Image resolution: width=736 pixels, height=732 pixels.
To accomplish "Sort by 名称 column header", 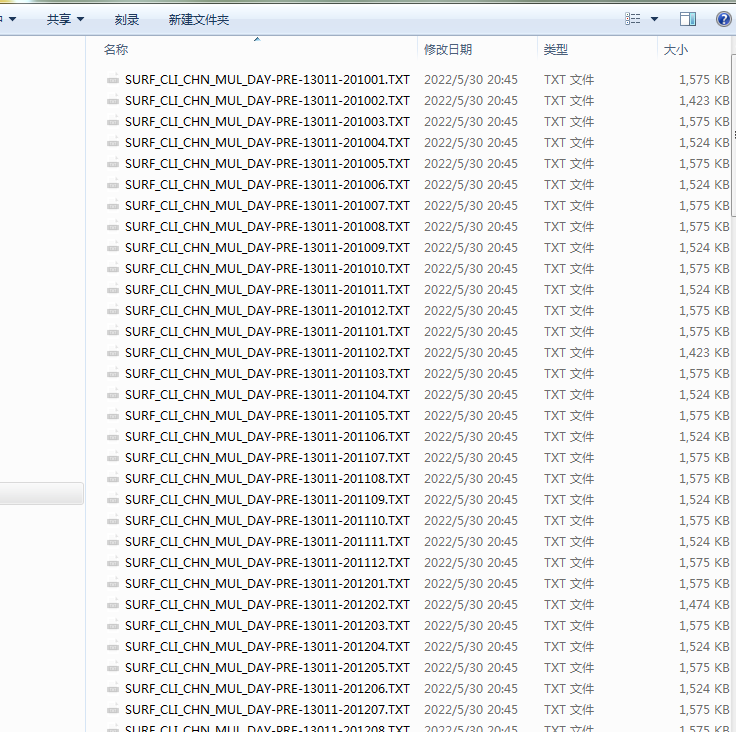I will (115, 49).
